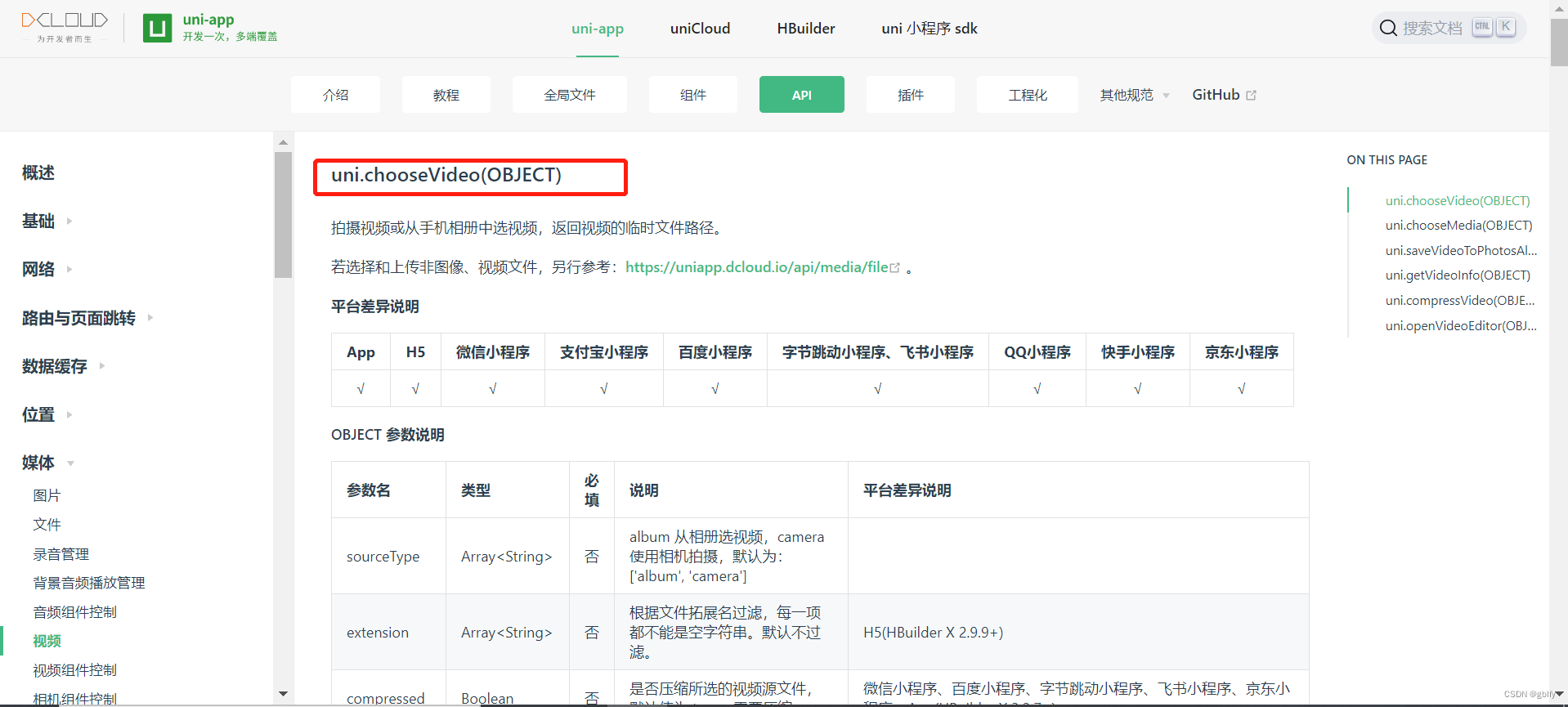Click the 微信小程序 table header
Screen dimensions: 1568x707
(x=493, y=352)
